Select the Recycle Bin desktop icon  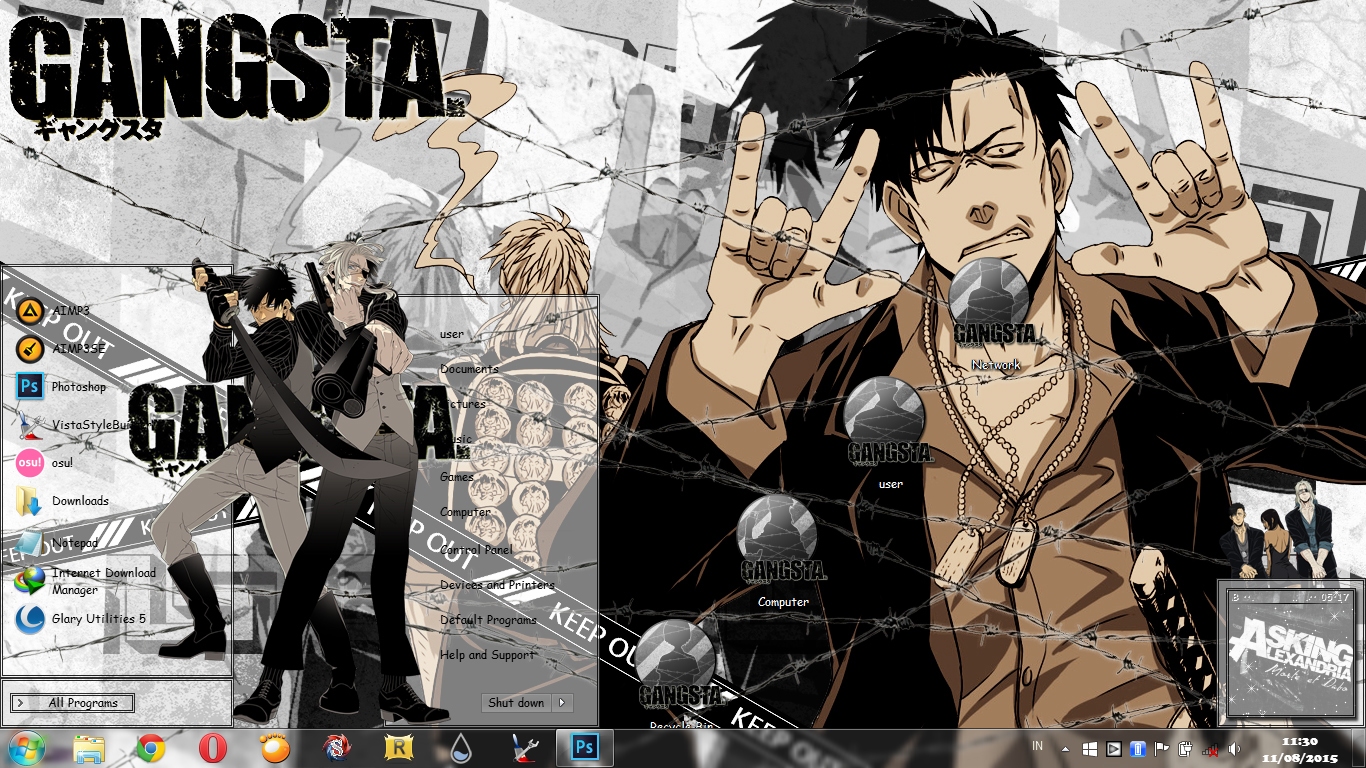[x=680, y=672]
